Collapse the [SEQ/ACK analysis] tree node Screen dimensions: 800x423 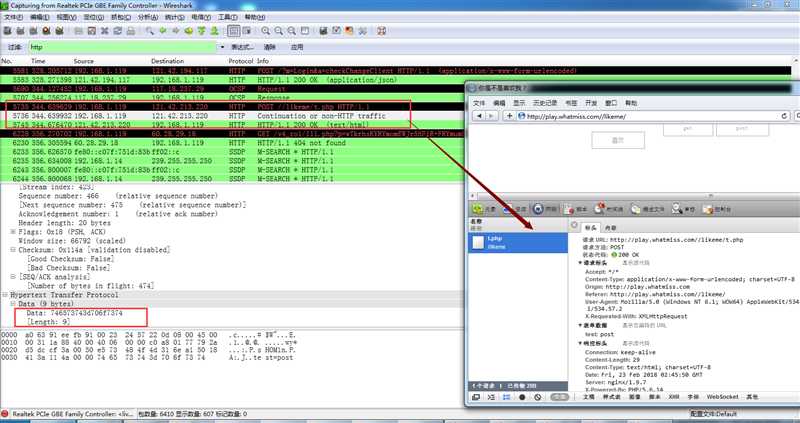pyautogui.click(x=13, y=277)
